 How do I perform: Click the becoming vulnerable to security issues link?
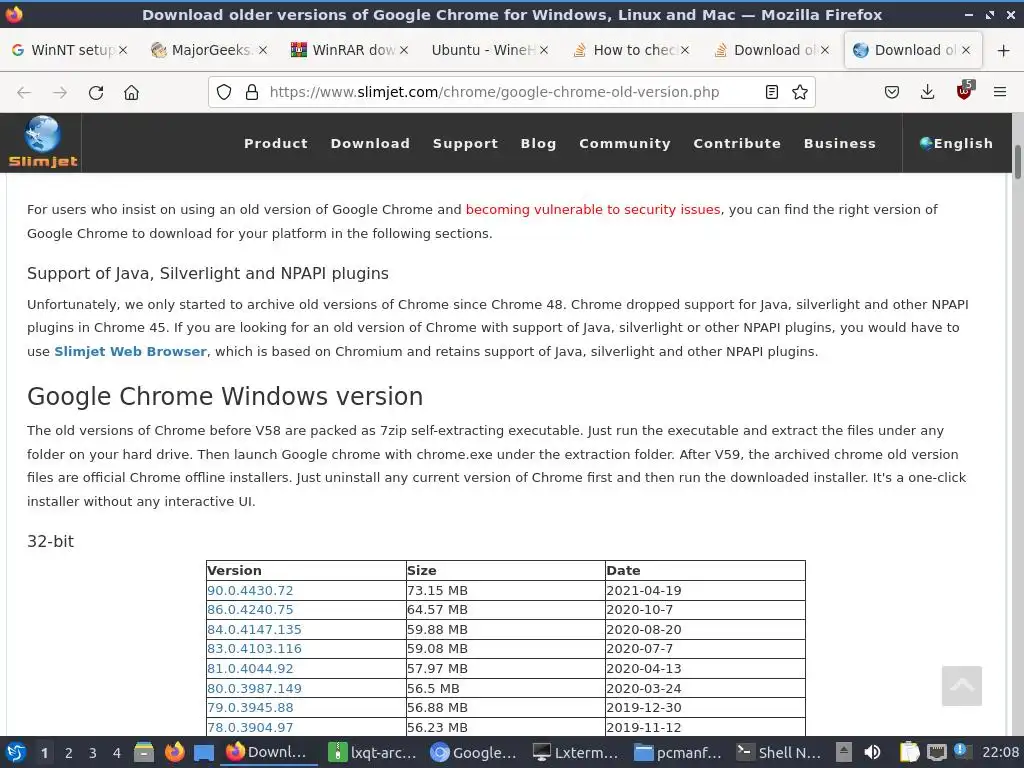click(592, 210)
